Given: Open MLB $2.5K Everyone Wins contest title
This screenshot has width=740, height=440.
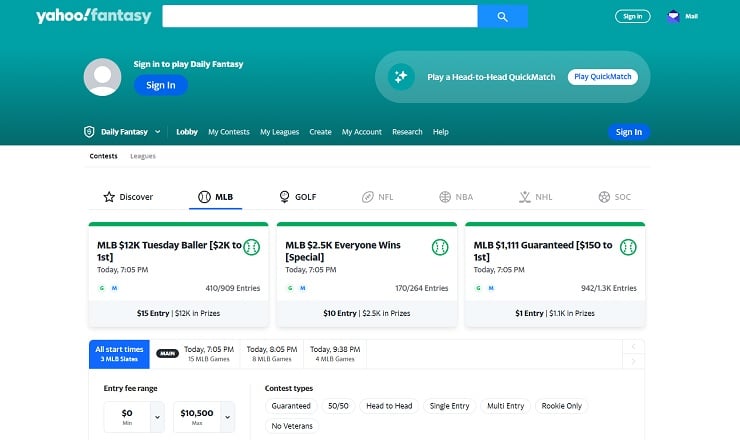Looking at the screenshot, I should [x=343, y=251].
